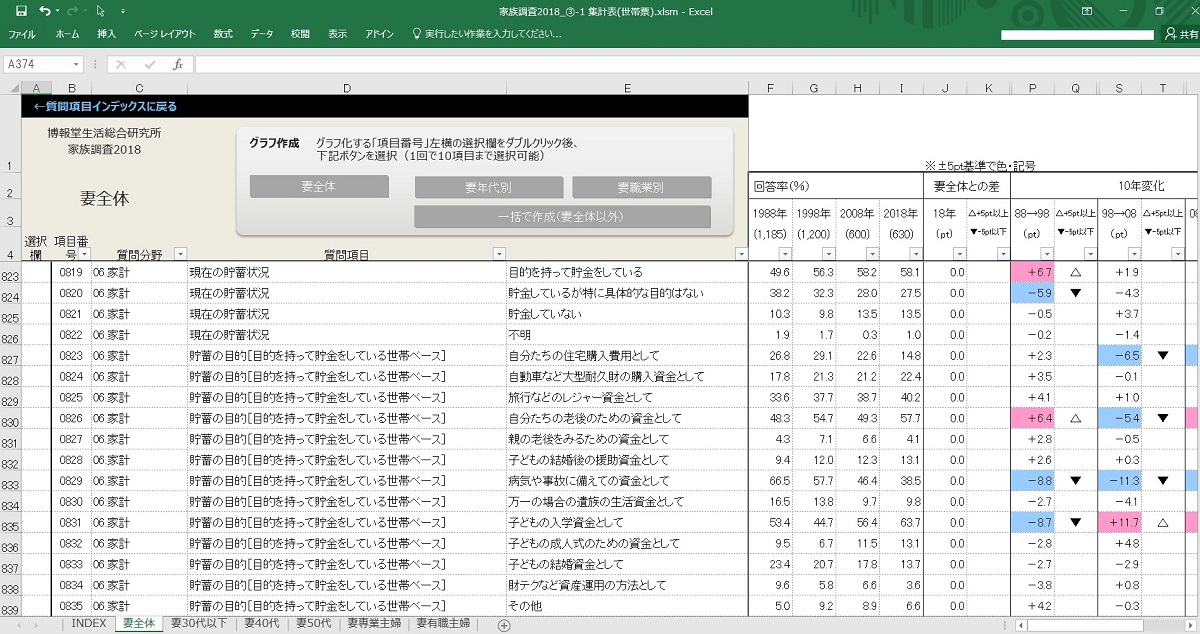
Task: Click the touch/mouse mode pointer icon
Action: [101, 11]
